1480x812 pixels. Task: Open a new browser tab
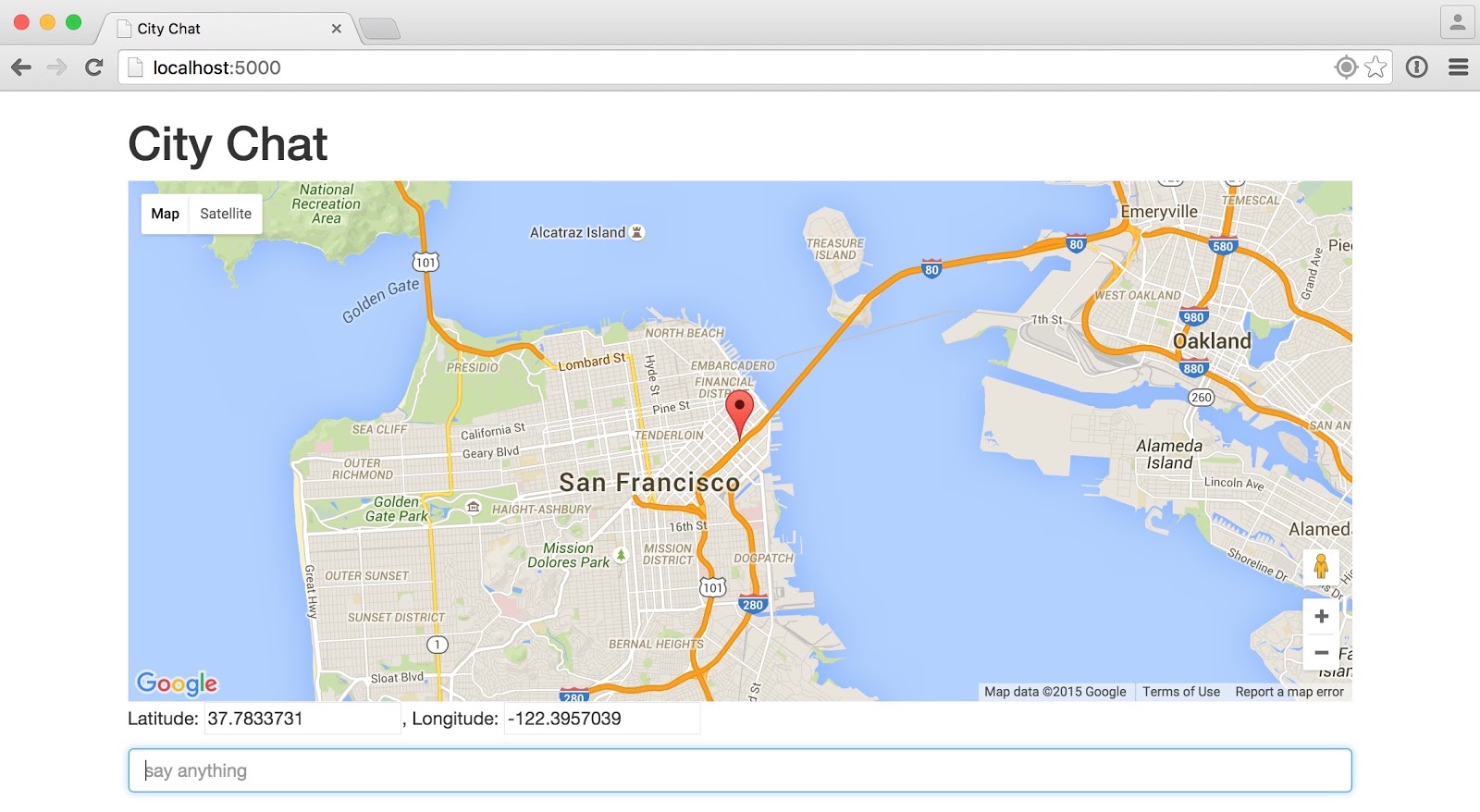tap(379, 30)
